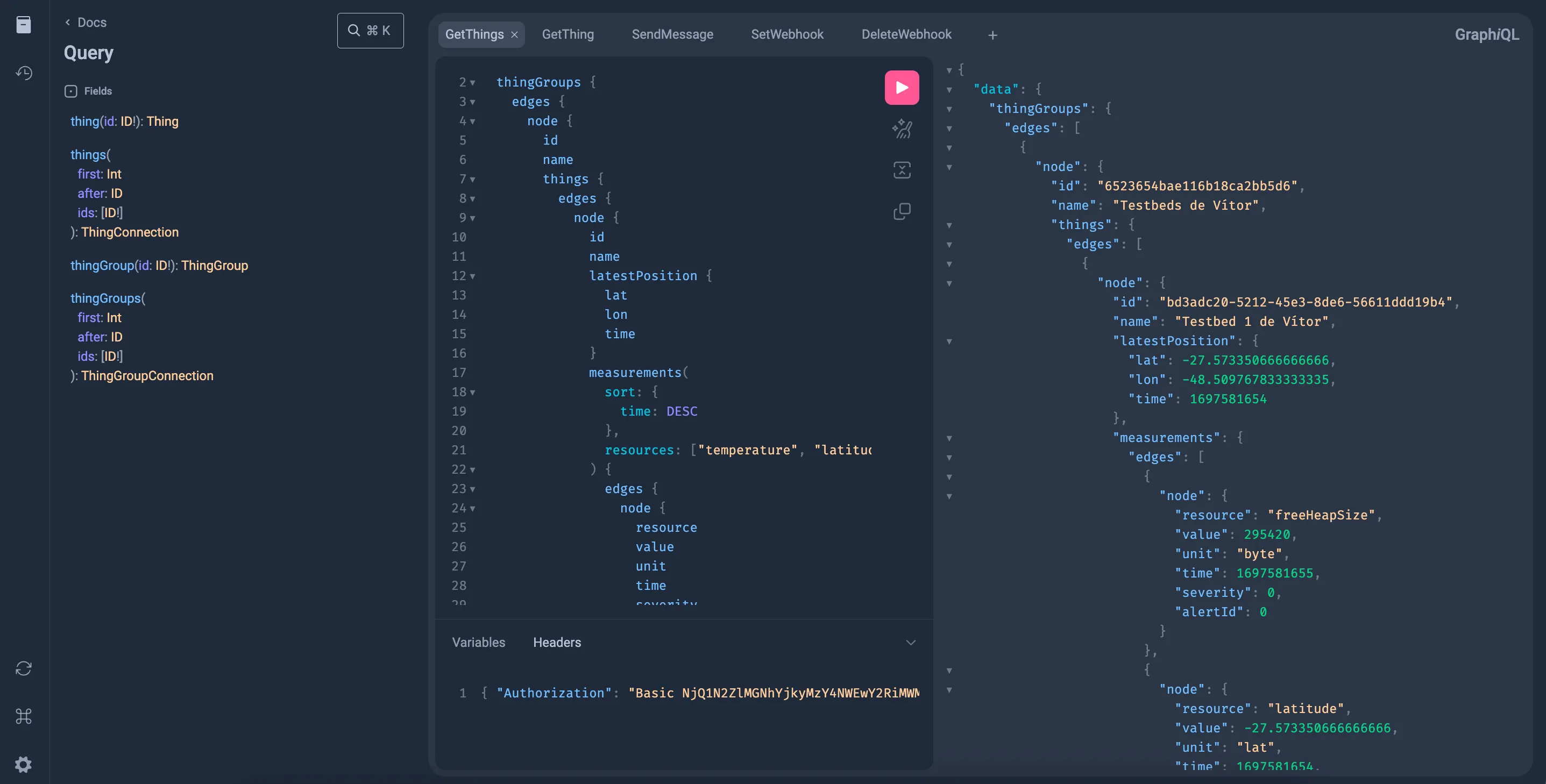Fold latestPosition on editor line 12
The height and width of the screenshot is (784, 1546).
(472, 276)
